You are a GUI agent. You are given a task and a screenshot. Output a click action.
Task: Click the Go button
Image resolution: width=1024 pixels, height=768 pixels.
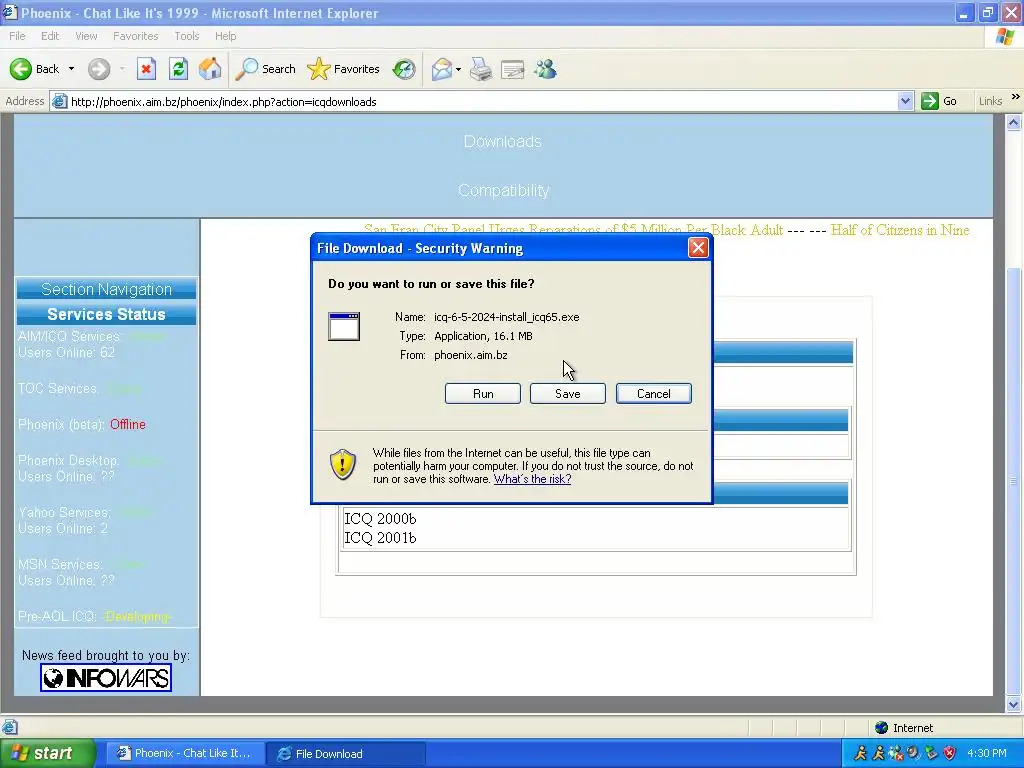pyautogui.click(x=939, y=101)
